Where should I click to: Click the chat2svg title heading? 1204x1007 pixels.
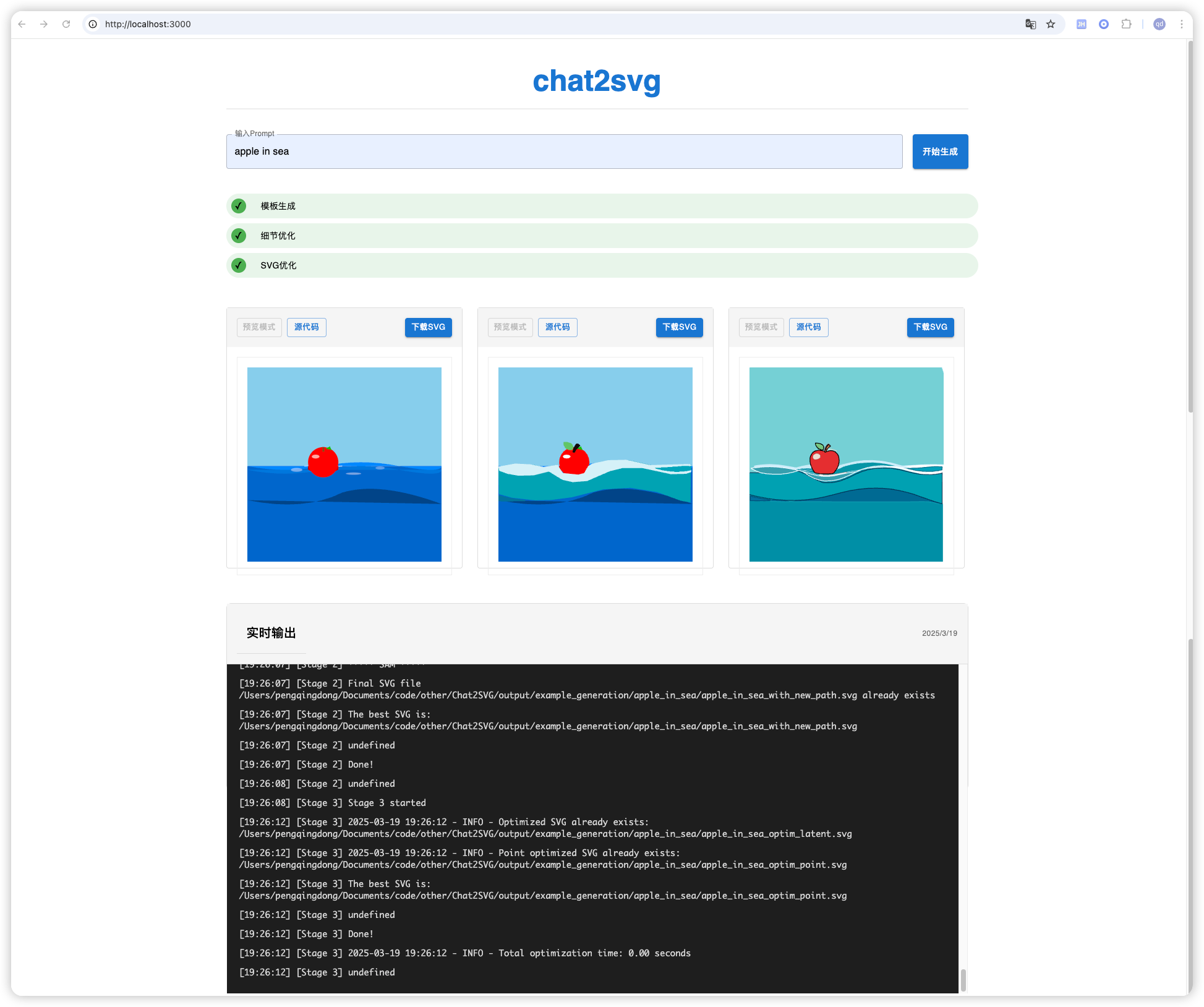coord(597,81)
